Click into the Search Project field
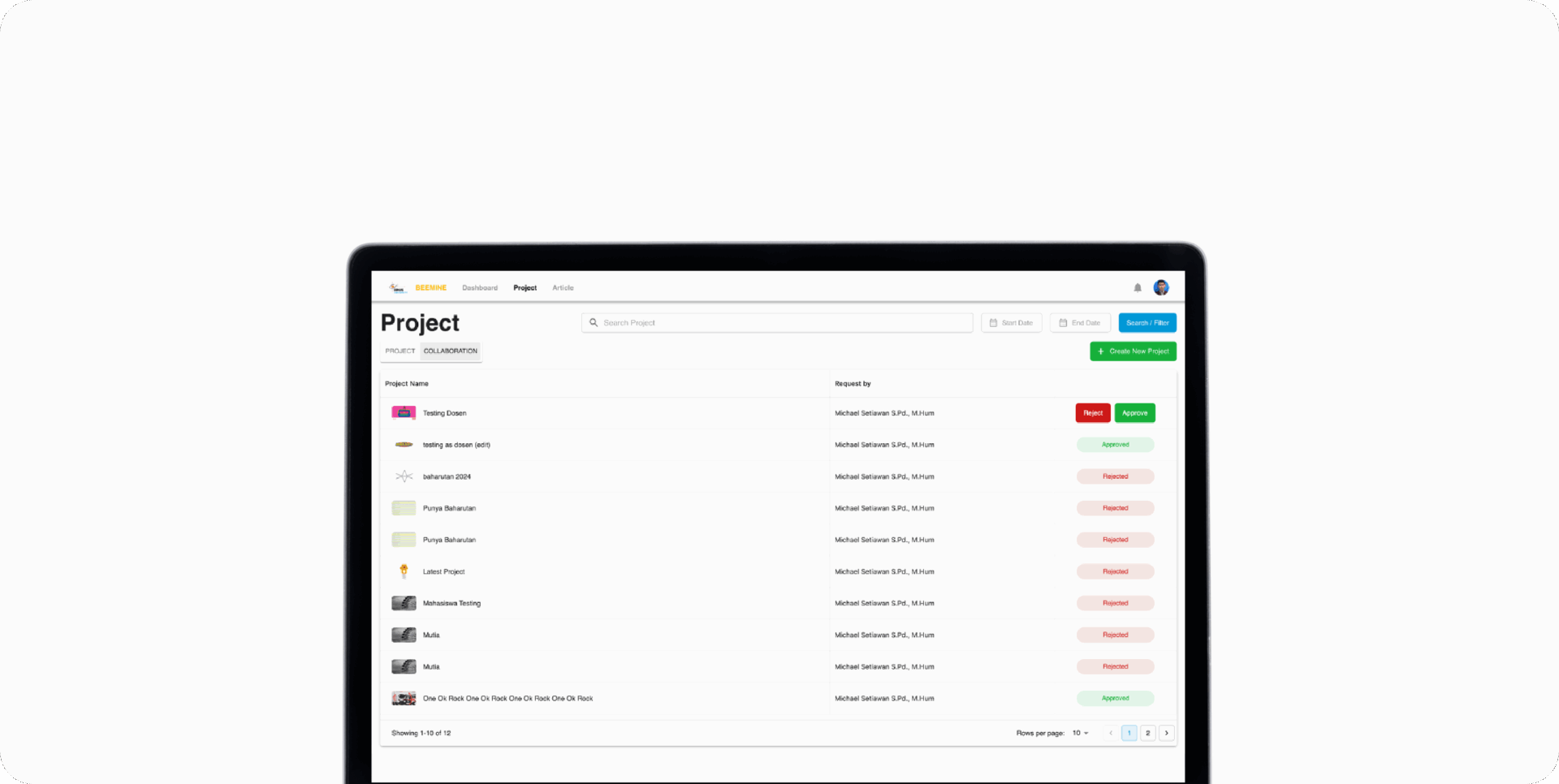The width and height of the screenshot is (1559, 784). point(779,323)
